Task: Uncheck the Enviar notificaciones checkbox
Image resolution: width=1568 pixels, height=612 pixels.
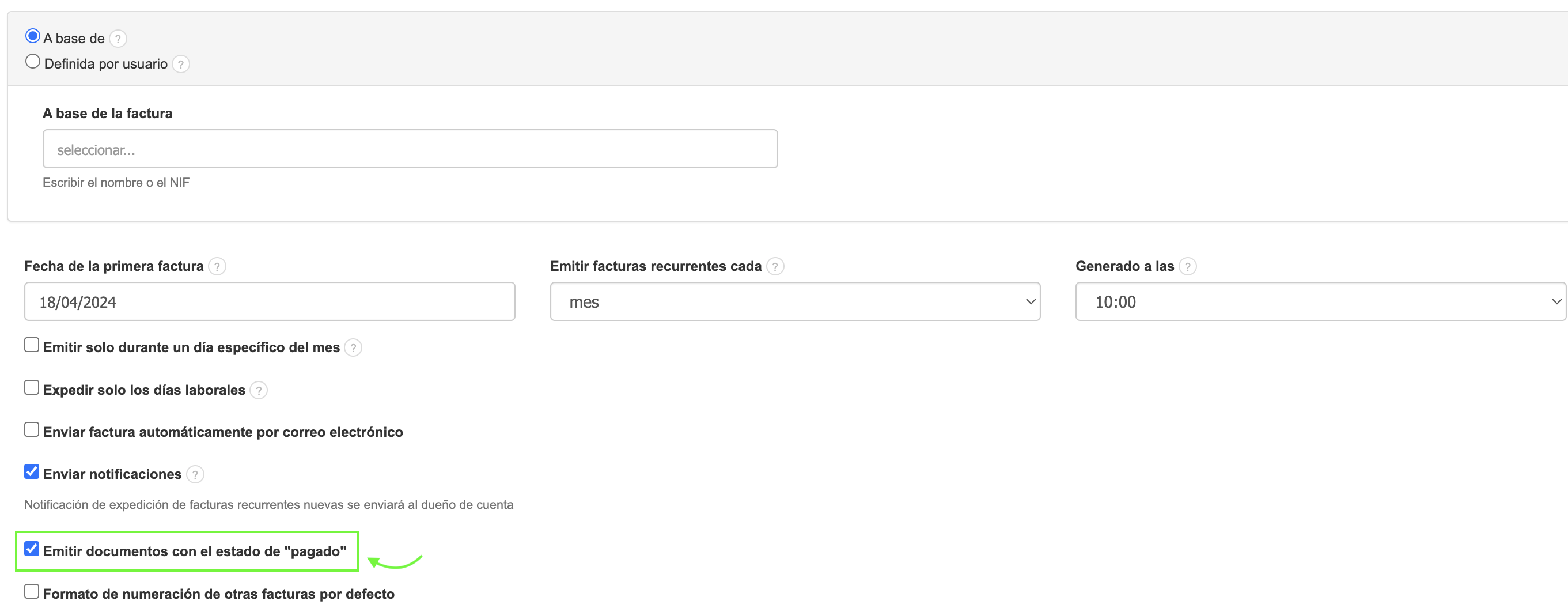Action: 32,472
